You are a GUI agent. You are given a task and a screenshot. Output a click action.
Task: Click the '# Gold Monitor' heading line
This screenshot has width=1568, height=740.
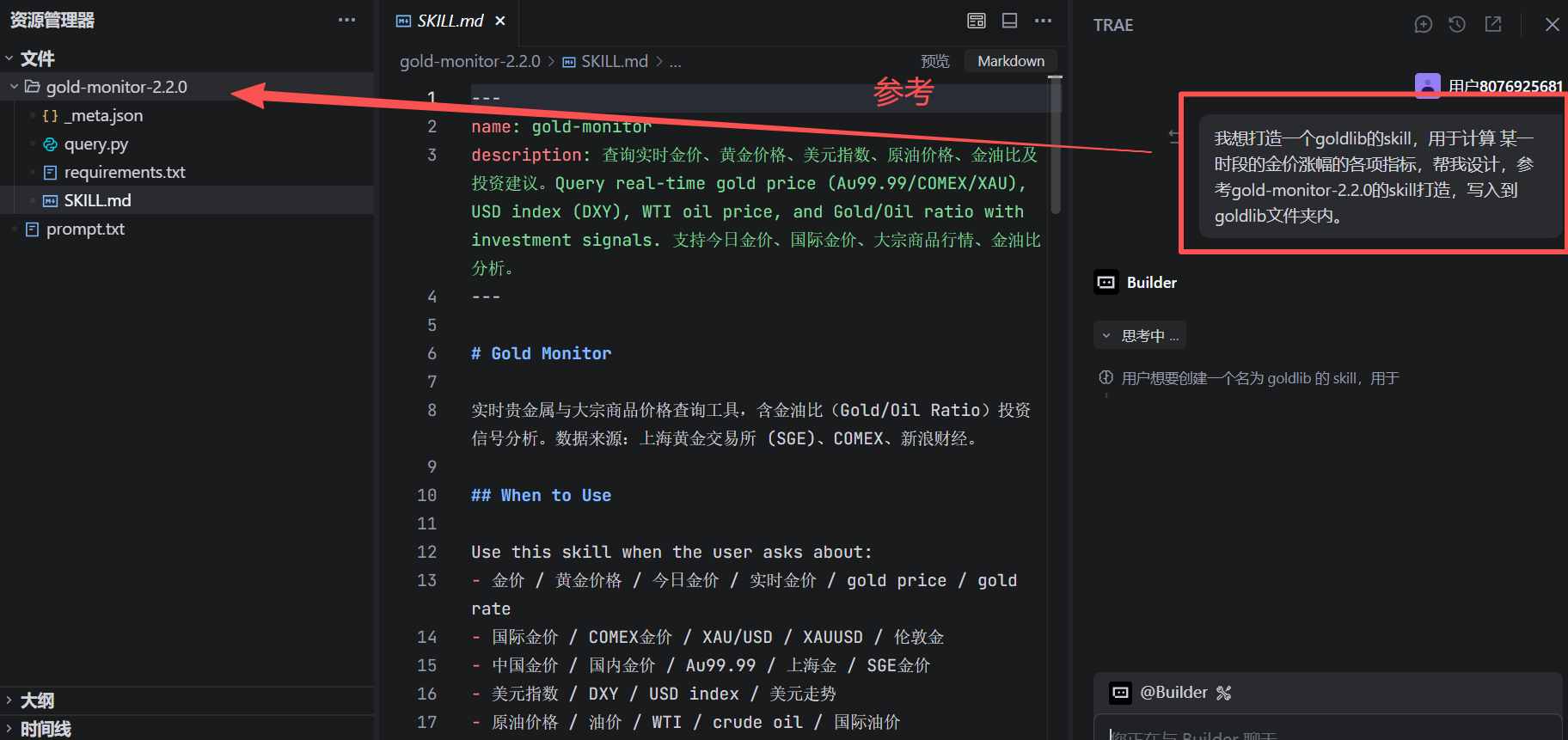pyautogui.click(x=541, y=353)
